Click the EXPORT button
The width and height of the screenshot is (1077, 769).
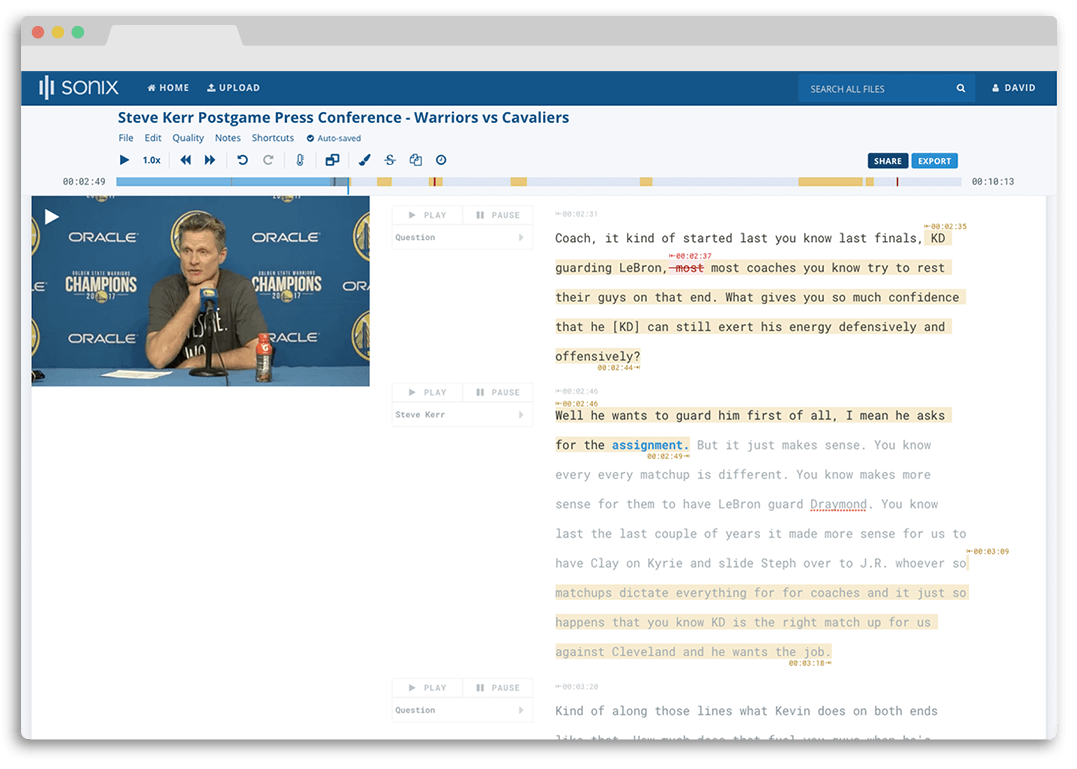tap(934, 160)
